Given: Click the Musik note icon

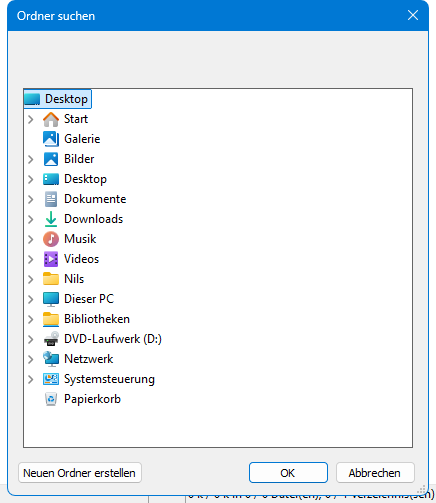Looking at the screenshot, I should click(x=51, y=239).
